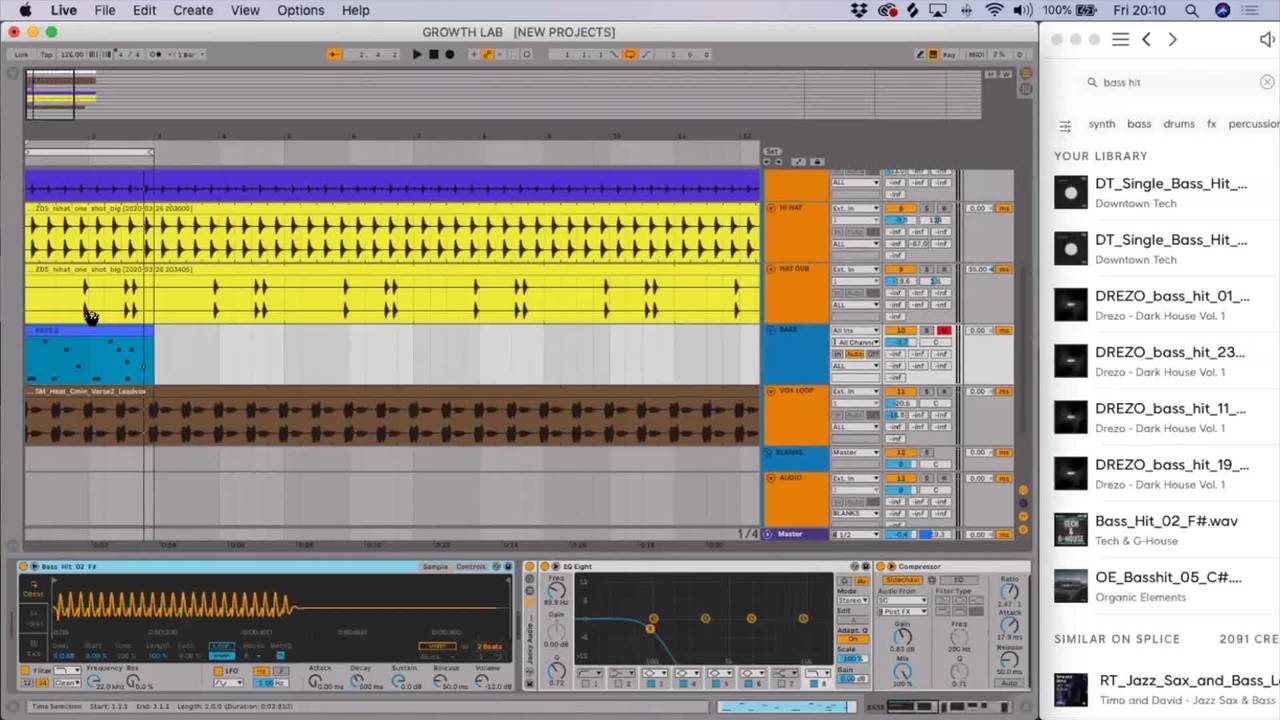This screenshot has width=1280, height=720.
Task: Open Splice filter settings icon
Action: (x=1065, y=125)
